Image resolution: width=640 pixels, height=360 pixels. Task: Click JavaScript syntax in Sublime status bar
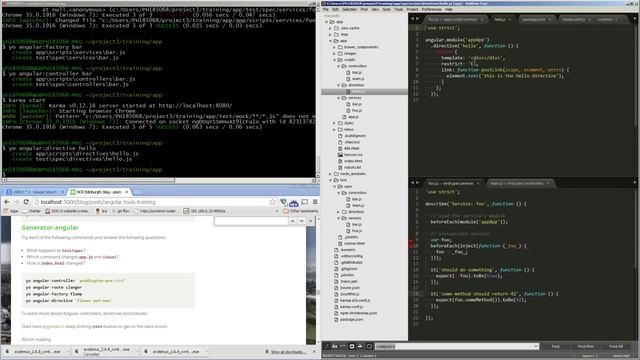coord(621,356)
